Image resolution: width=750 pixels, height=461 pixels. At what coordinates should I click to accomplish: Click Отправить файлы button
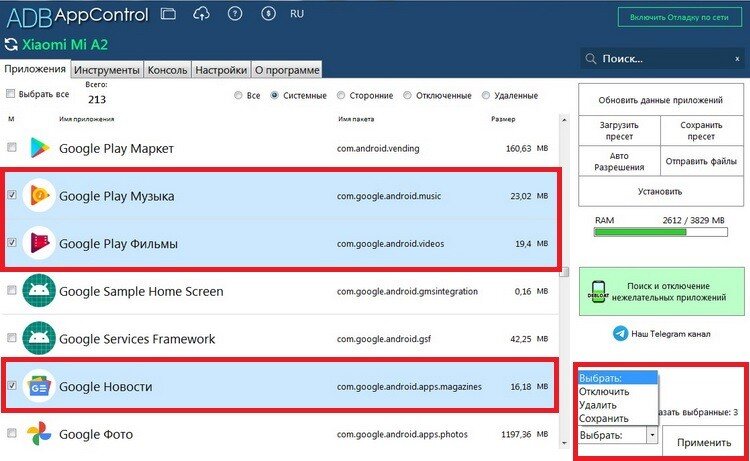[x=701, y=161]
